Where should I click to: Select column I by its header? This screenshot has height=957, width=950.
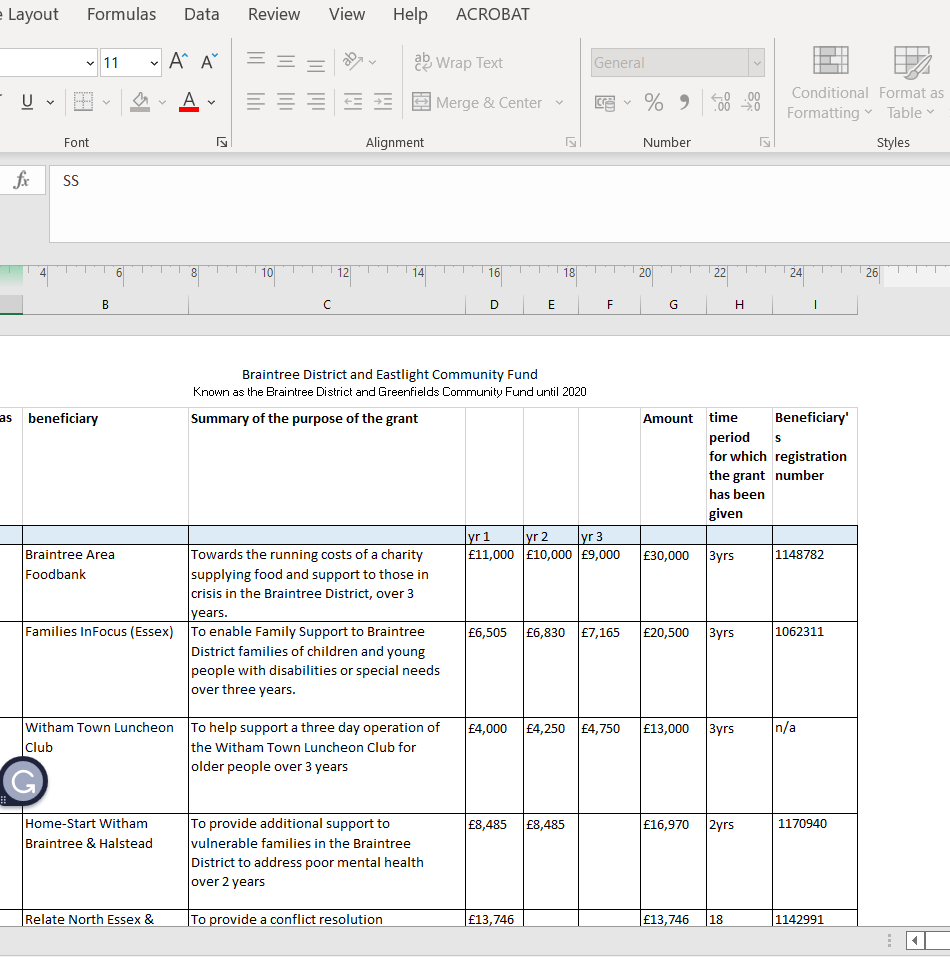click(815, 305)
